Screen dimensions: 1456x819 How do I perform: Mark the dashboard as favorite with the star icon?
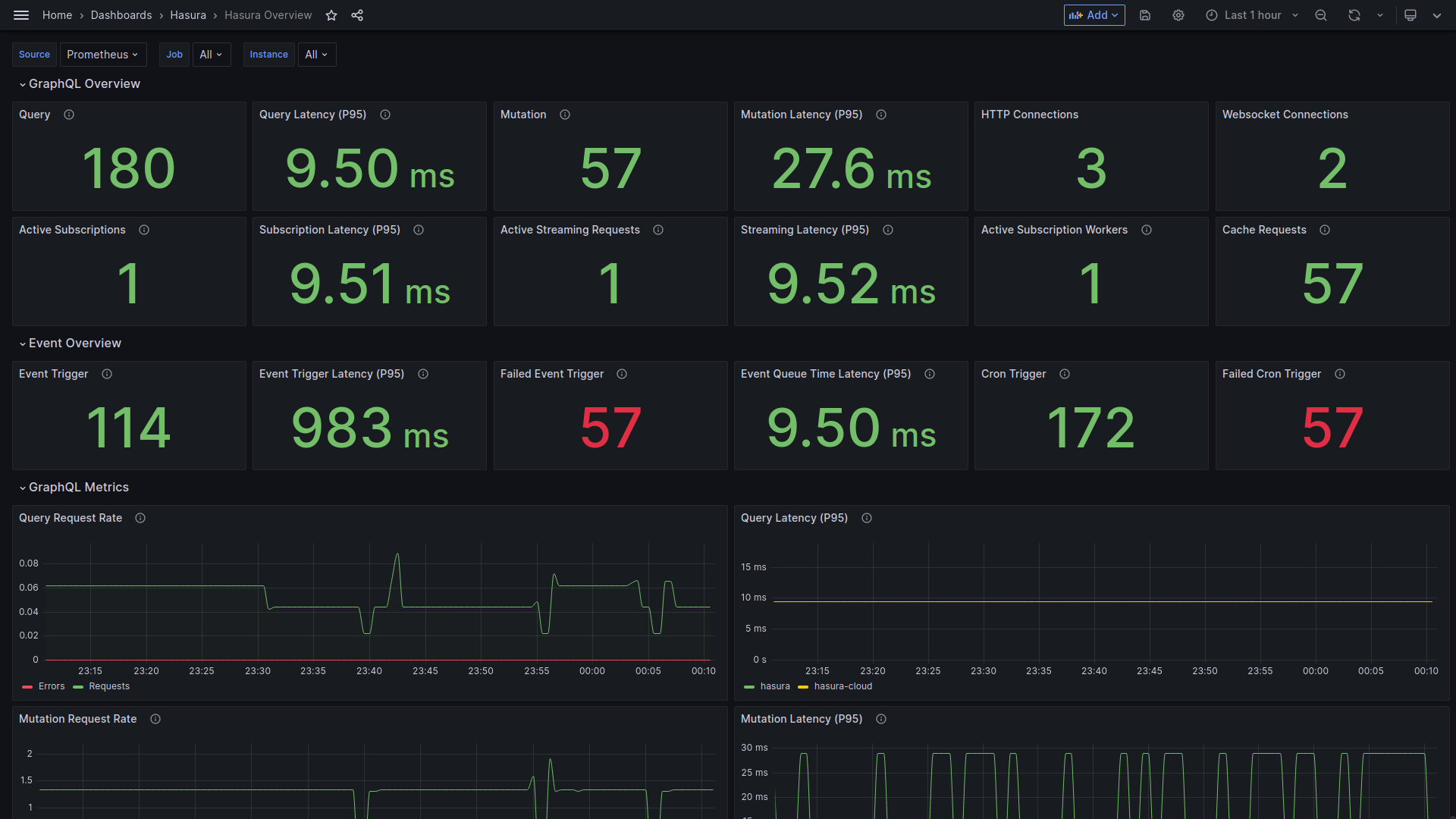[331, 15]
